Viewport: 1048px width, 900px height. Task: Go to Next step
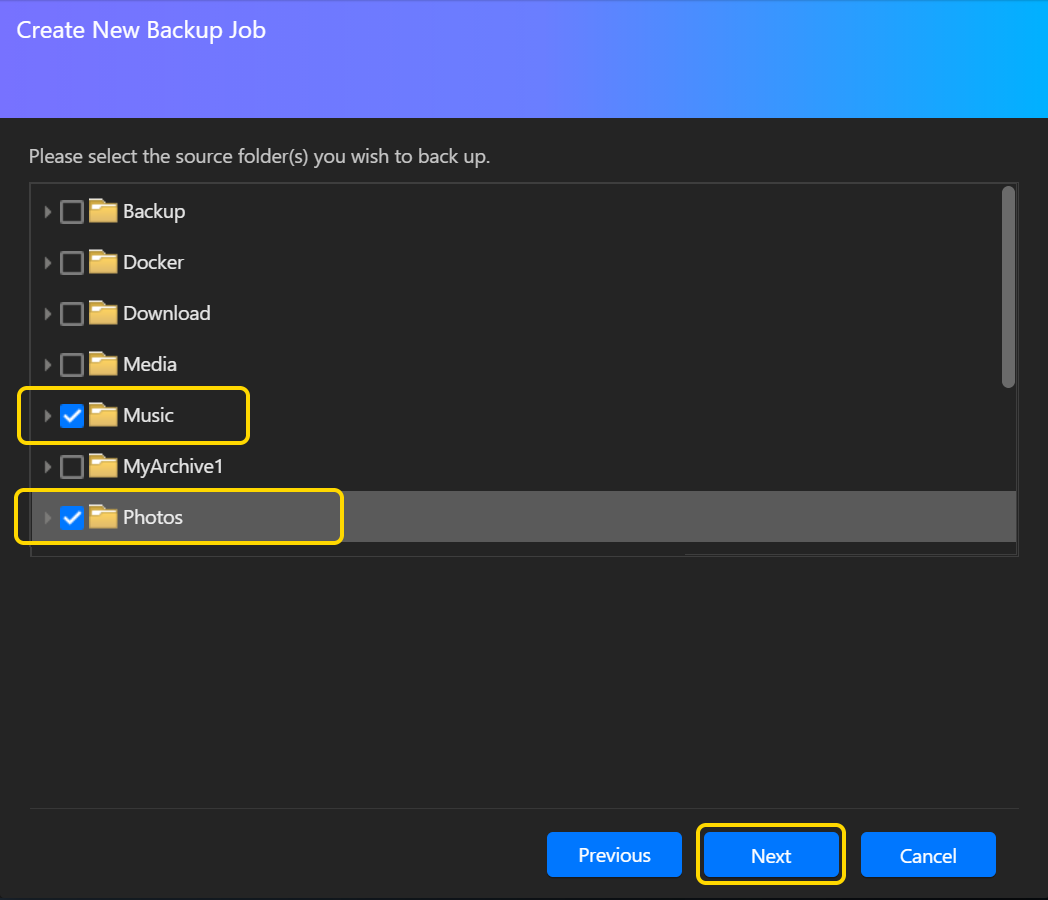pyautogui.click(x=771, y=855)
